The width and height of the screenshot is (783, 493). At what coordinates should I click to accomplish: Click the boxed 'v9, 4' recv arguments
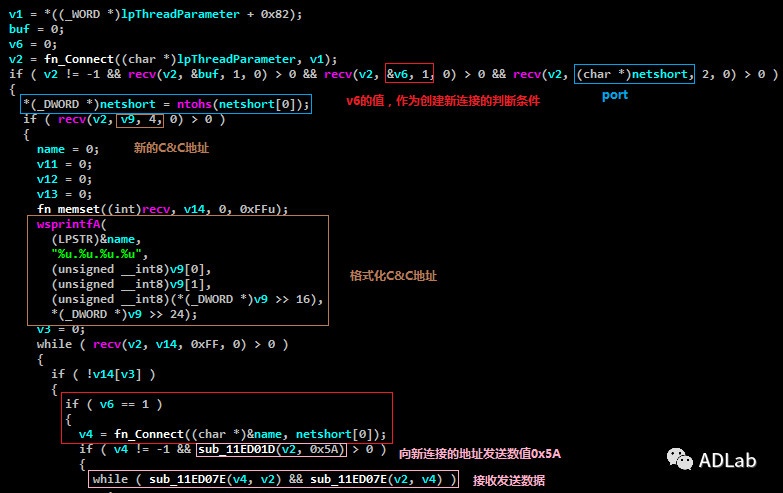point(138,120)
